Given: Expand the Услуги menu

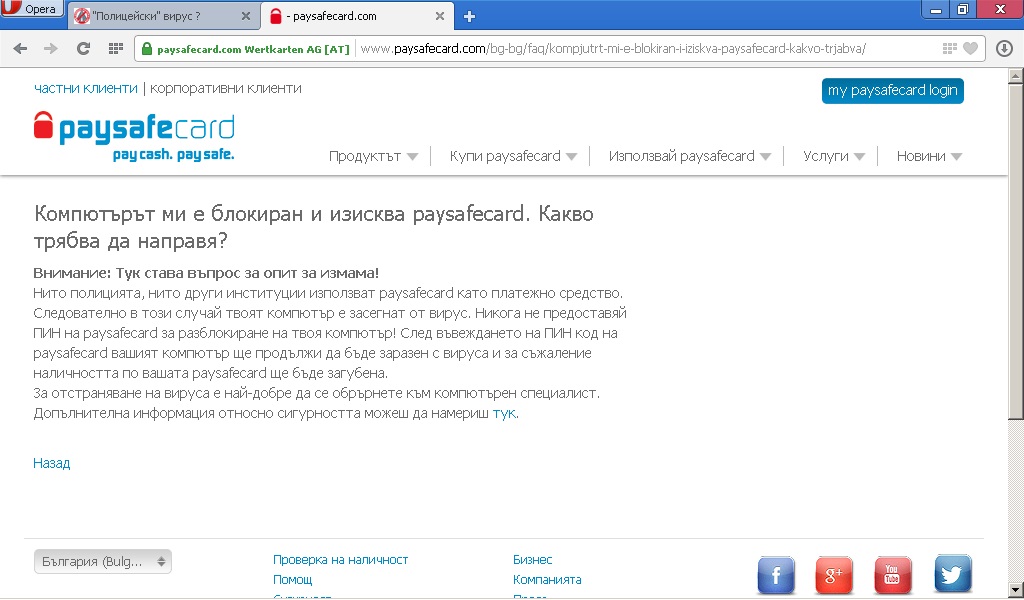Looking at the screenshot, I should 834,156.
